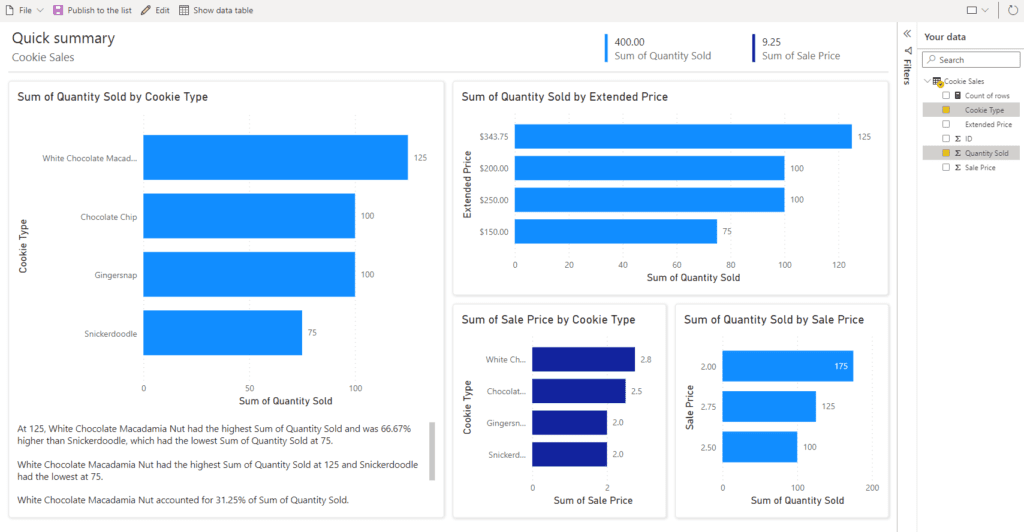Click the refresh icon in top-right corner
This screenshot has width=1024, height=532.
(1011, 10)
